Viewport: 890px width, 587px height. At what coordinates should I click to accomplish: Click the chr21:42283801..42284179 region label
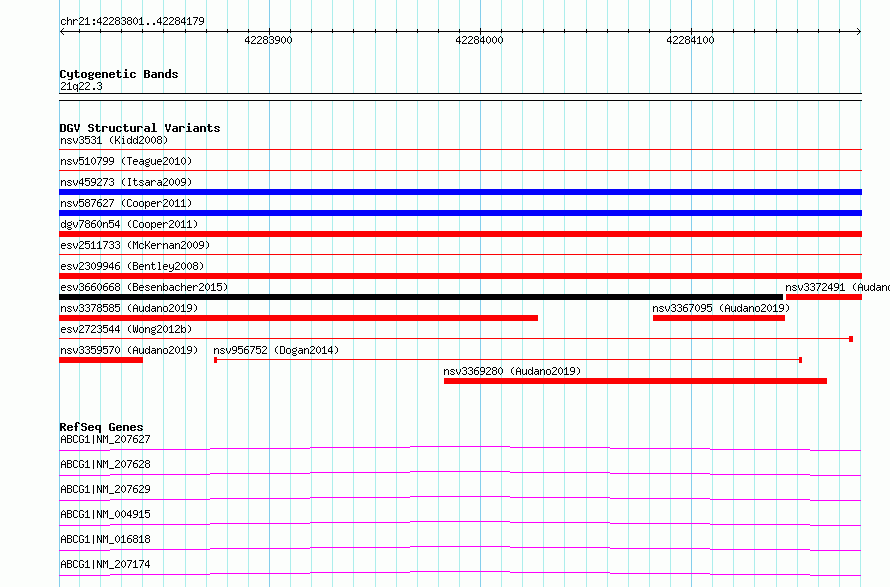[132, 22]
